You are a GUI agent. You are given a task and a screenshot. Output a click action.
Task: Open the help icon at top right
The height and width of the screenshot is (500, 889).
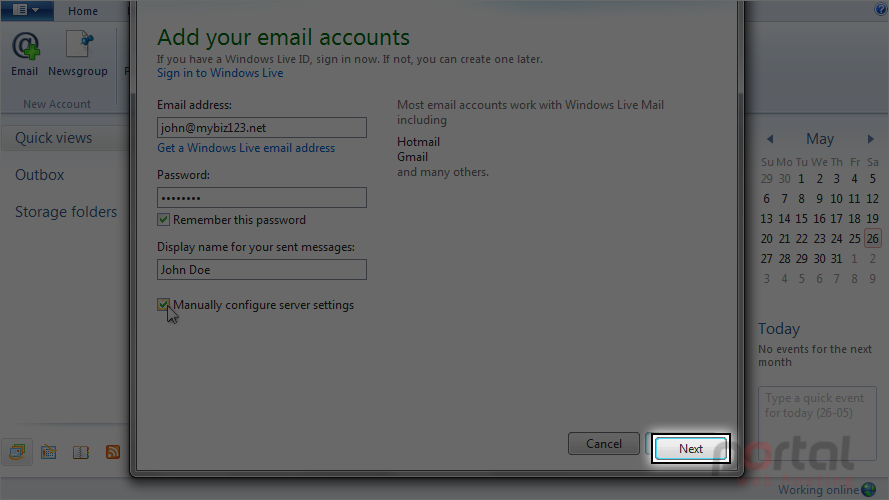pos(882,9)
